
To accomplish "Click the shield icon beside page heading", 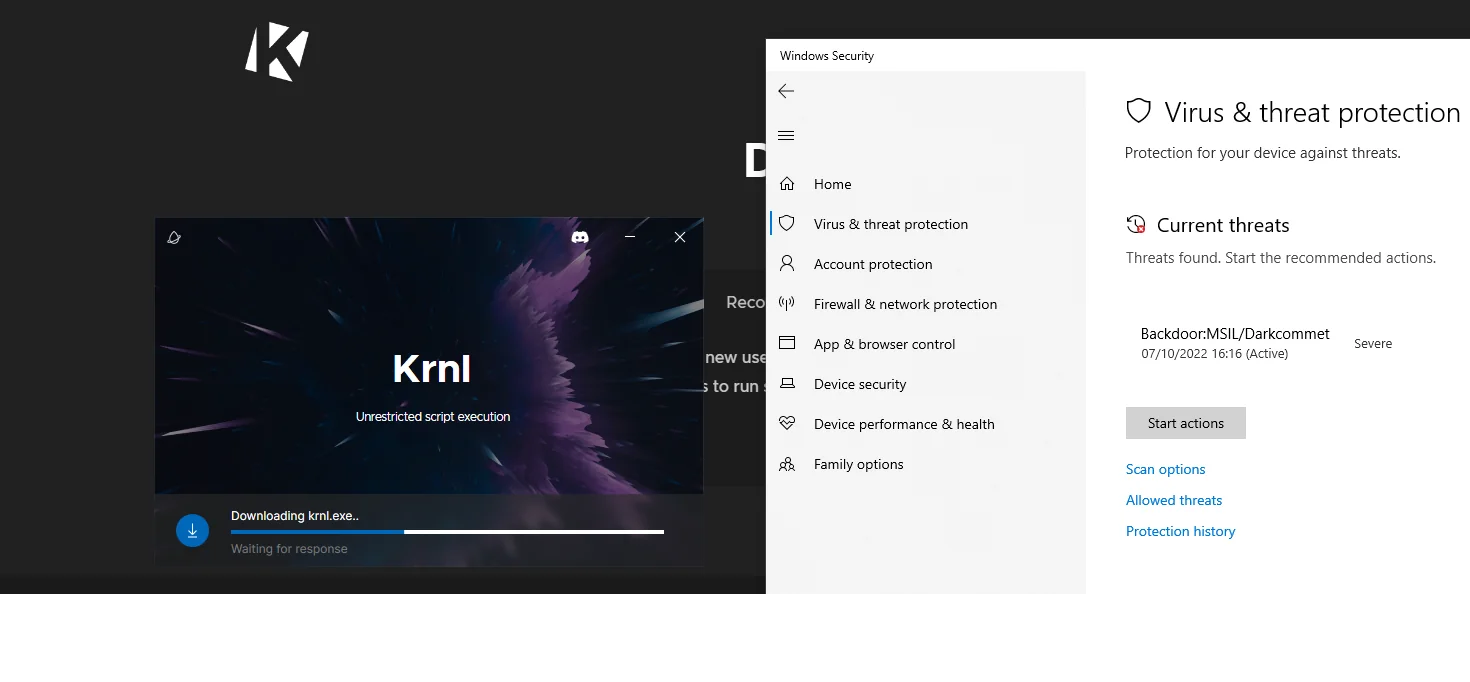I will [x=1138, y=110].
